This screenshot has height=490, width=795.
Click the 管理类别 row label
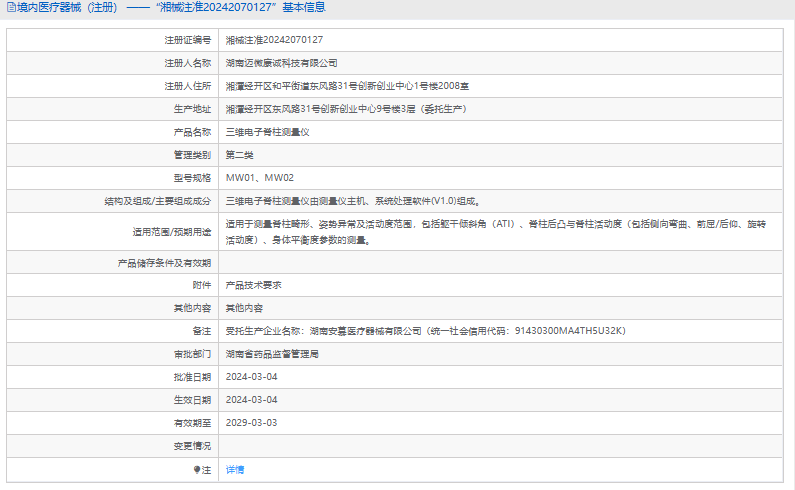pos(192,155)
